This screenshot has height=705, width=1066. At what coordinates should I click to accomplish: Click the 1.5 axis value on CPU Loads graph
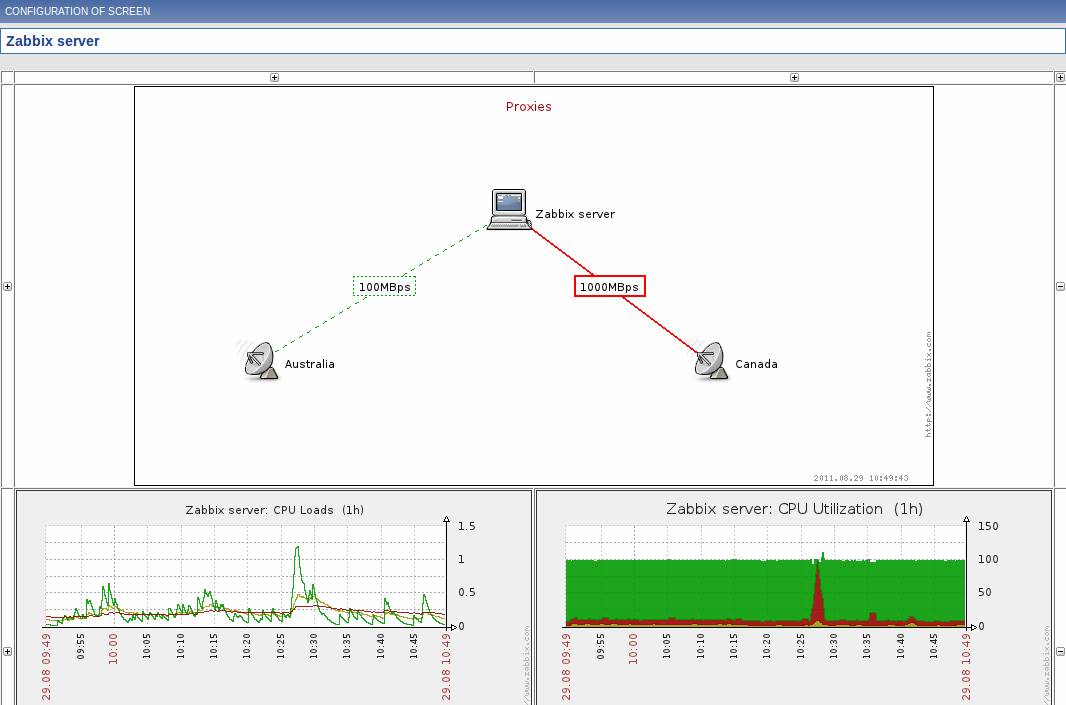[x=466, y=526]
